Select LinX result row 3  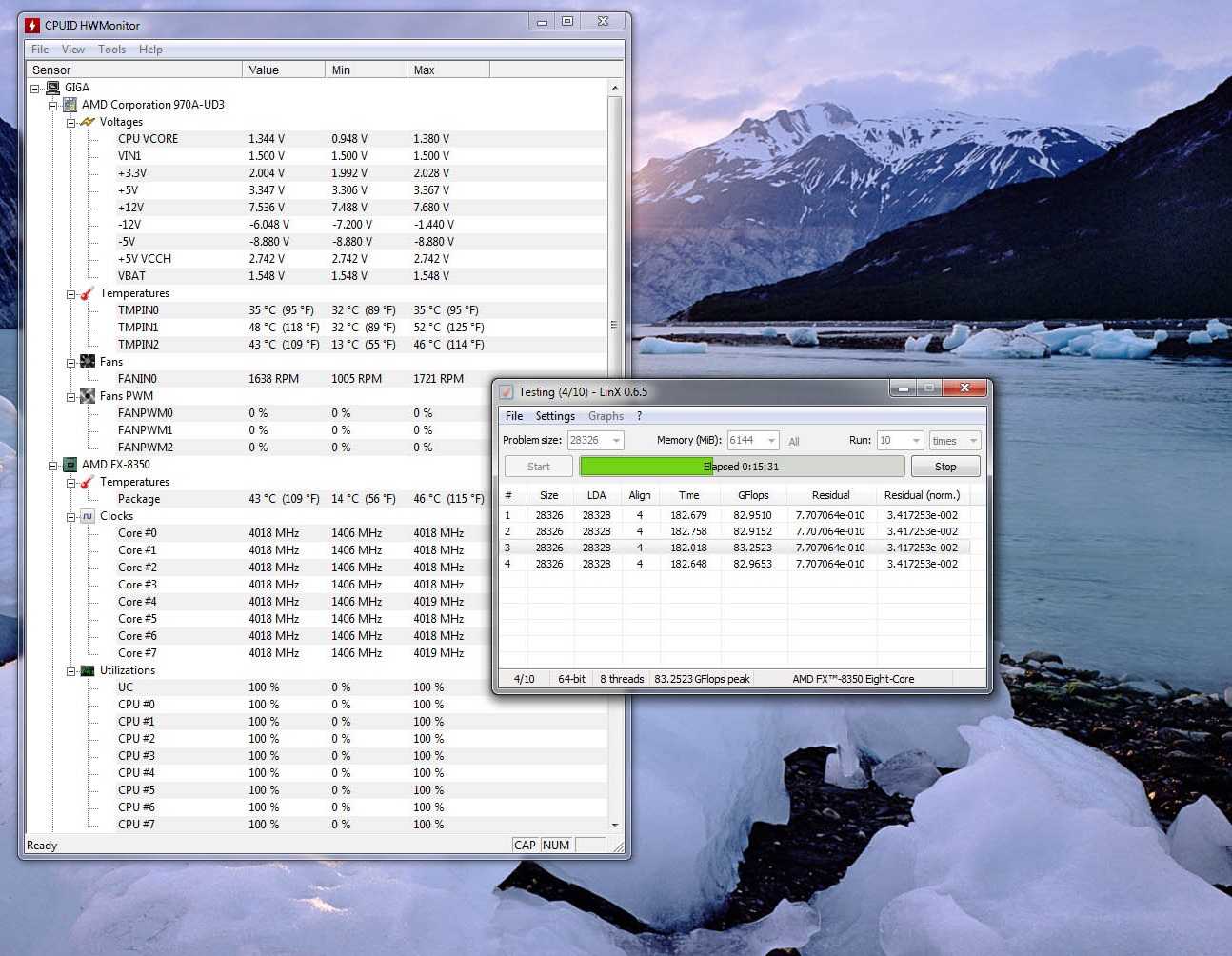point(734,548)
